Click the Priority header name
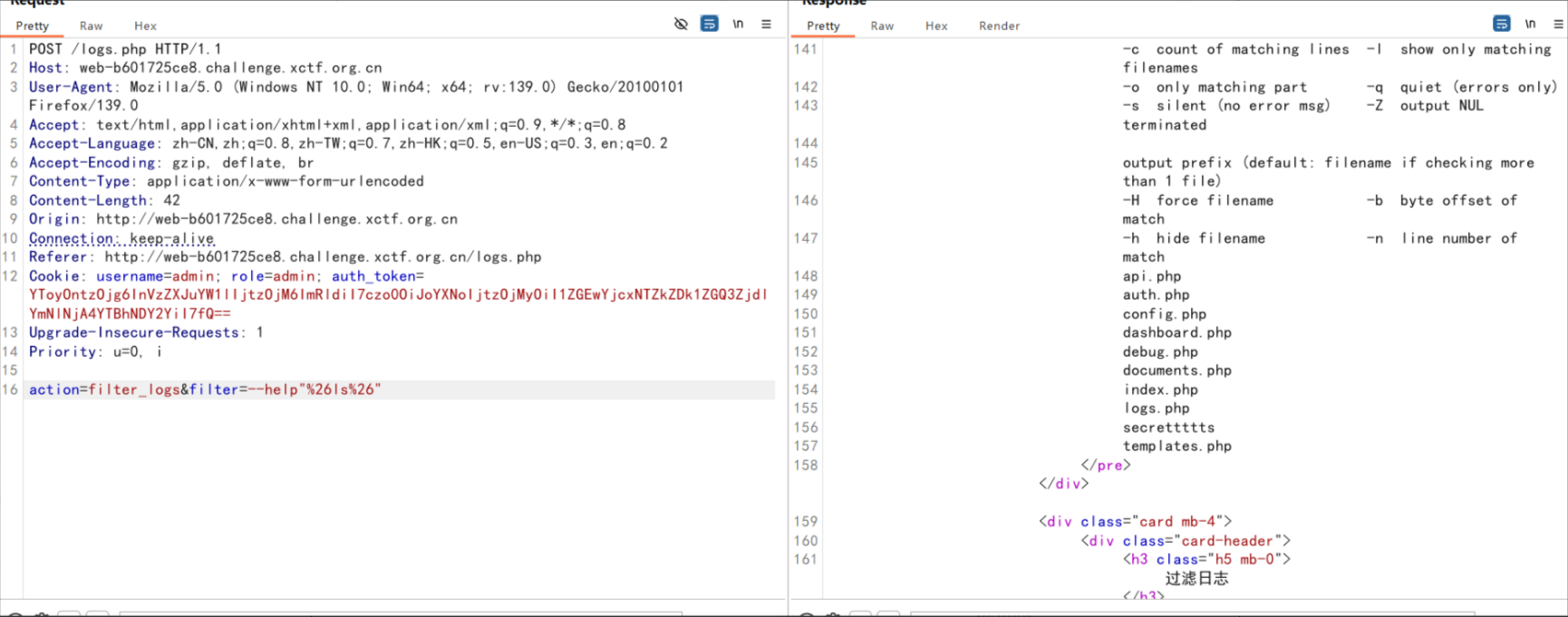Screen dimensions: 1568x617 coord(63,352)
